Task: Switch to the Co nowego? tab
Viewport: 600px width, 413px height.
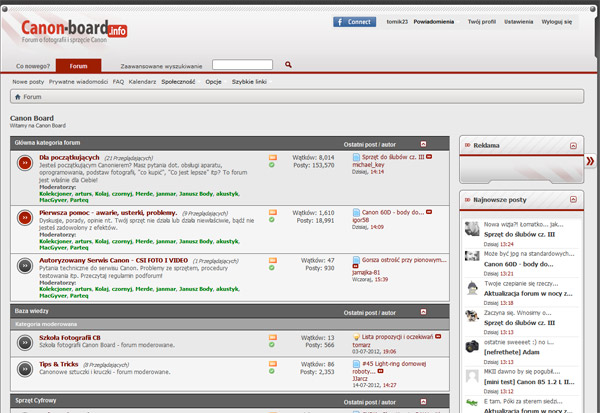Action: pyautogui.click(x=33, y=65)
